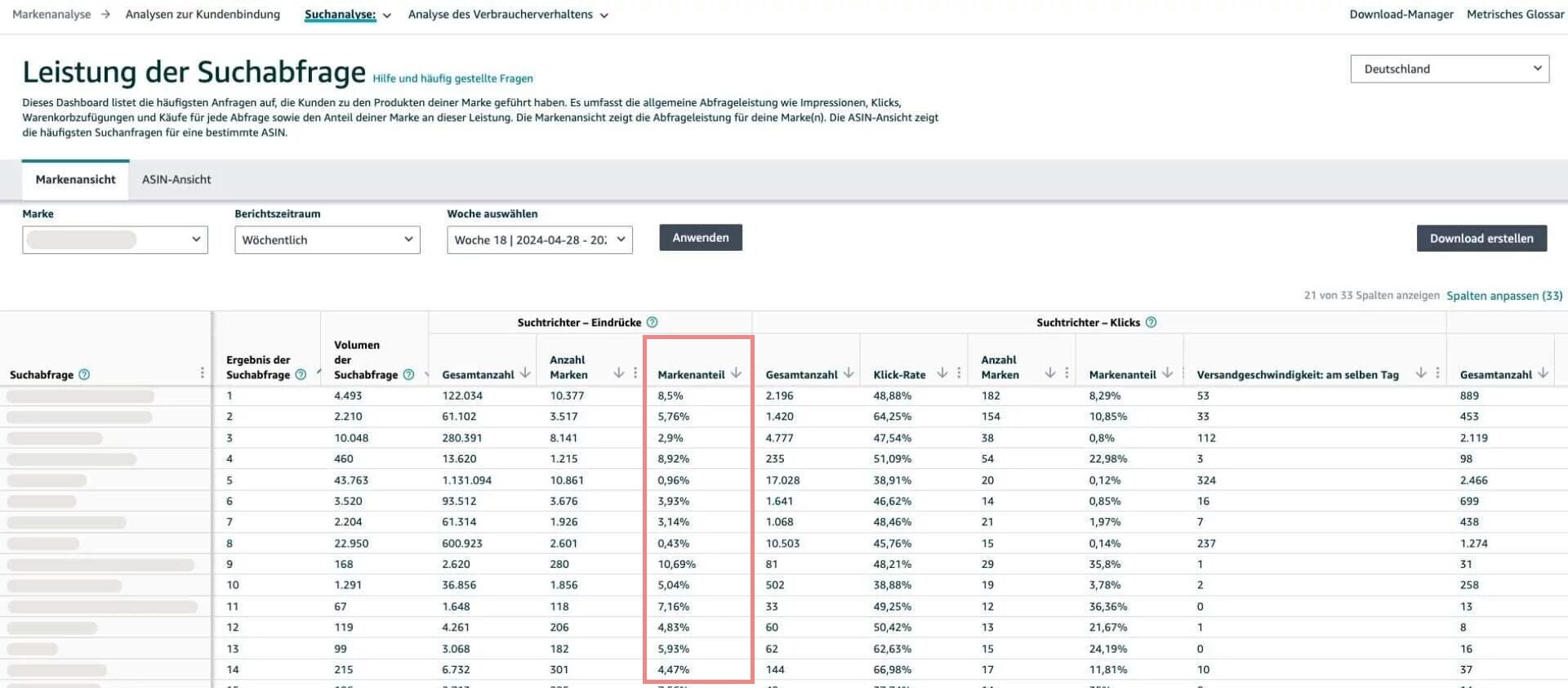Open Berichtszeitraum dropdown showing Wöchentlich
Screen dimensions: 1568x688
[x=327, y=239]
